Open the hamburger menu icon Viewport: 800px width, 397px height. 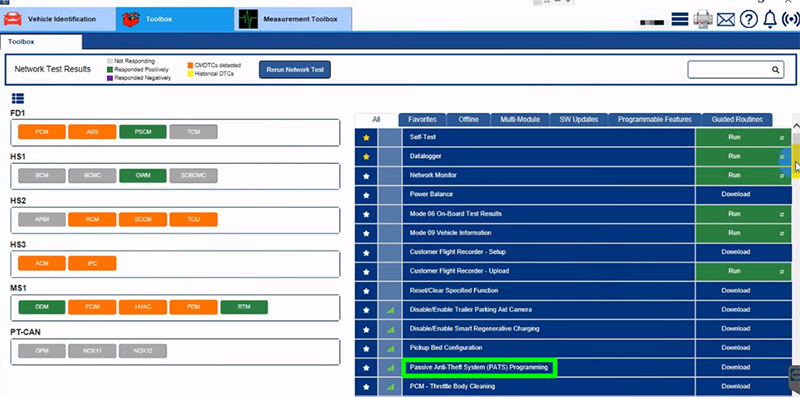click(x=680, y=19)
